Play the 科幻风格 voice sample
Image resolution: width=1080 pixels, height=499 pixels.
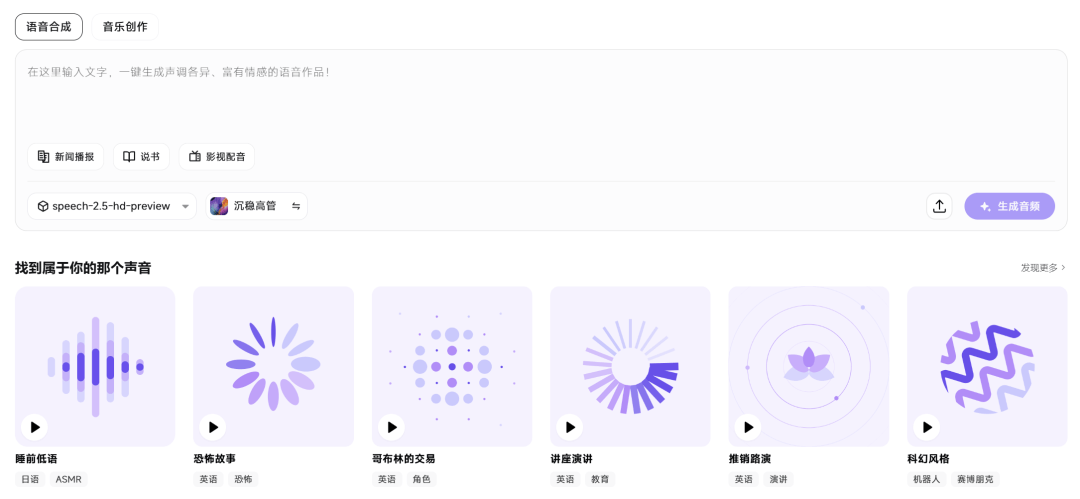pos(927,427)
